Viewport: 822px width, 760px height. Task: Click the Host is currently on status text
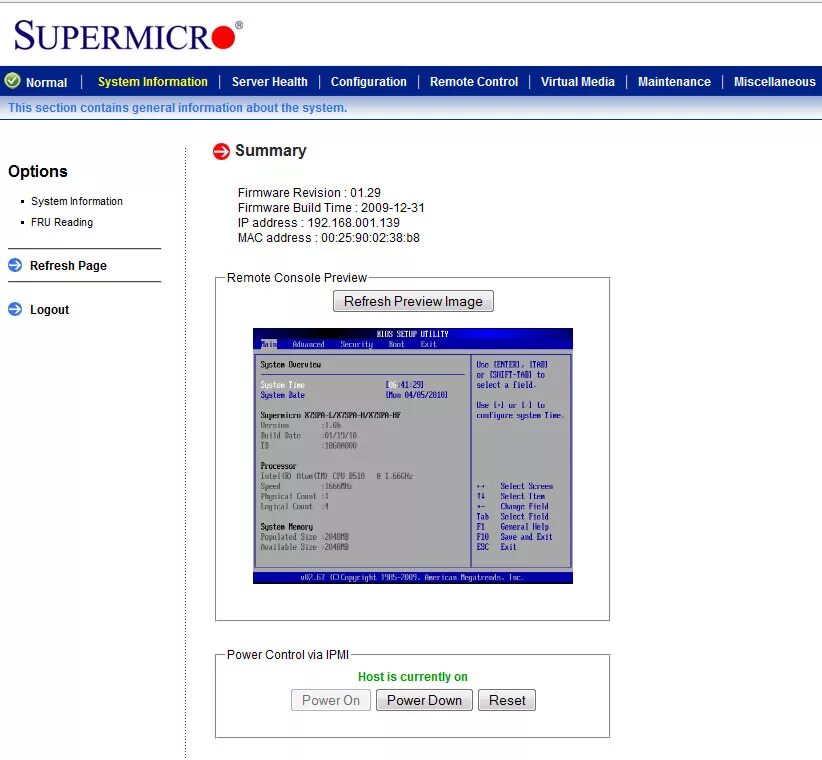(413, 677)
